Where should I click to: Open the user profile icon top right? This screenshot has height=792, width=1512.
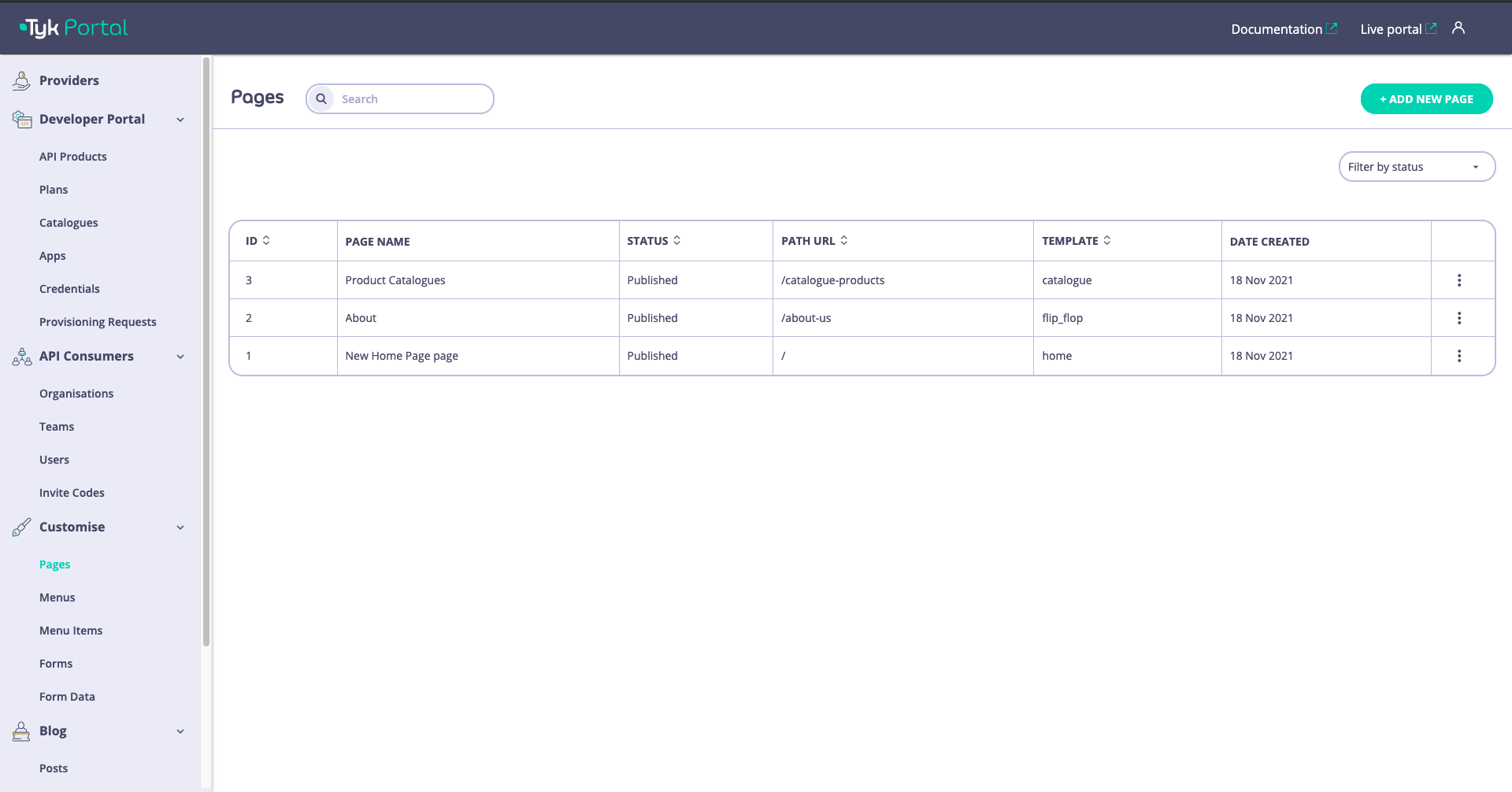pyautogui.click(x=1458, y=28)
